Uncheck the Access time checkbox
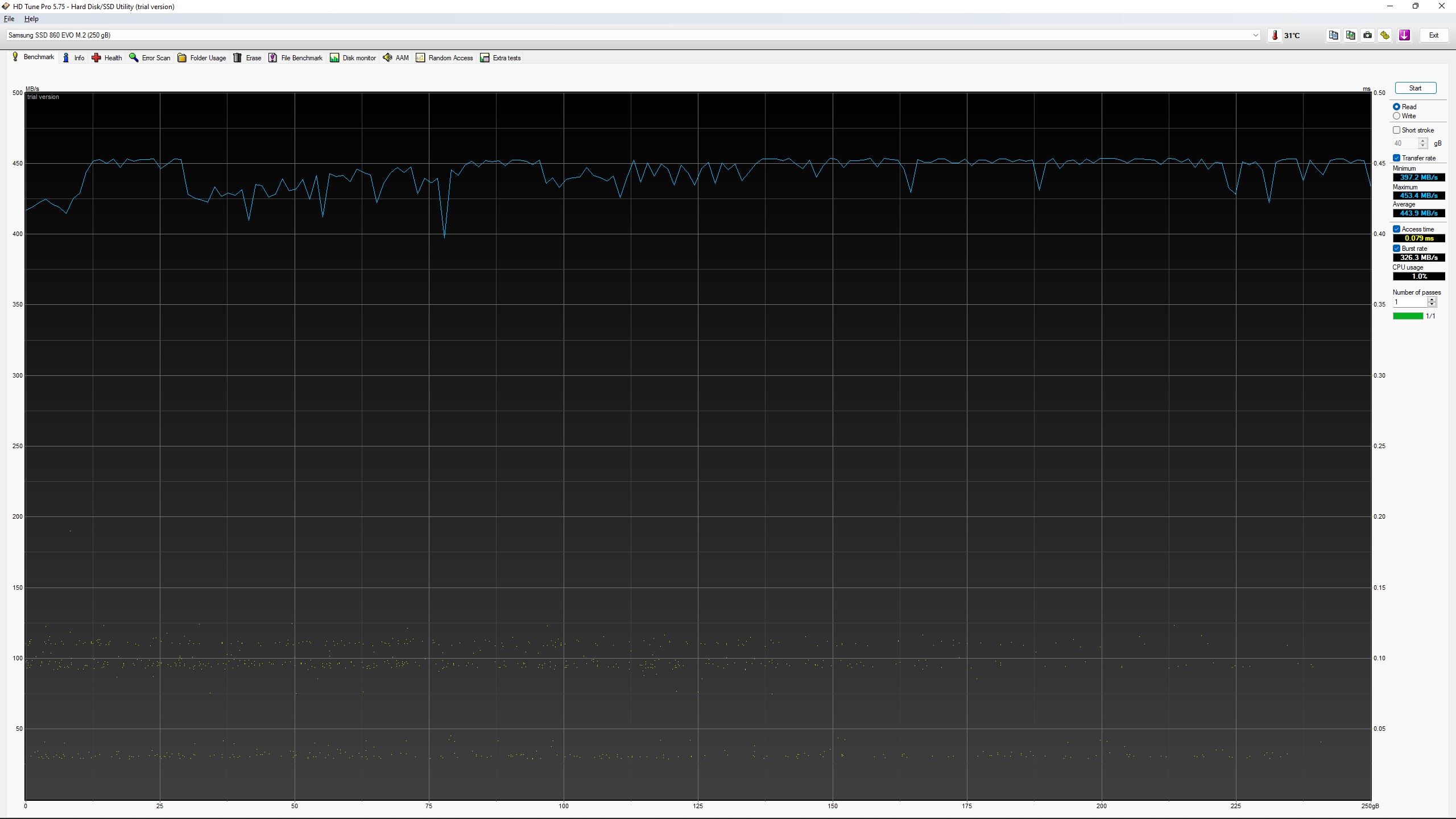The height and width of the screenshot is (819, 1456). [1396, 229]
